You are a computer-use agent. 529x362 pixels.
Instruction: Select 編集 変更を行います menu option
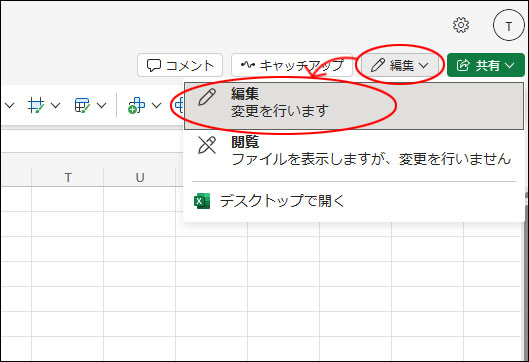click(354, 106)
